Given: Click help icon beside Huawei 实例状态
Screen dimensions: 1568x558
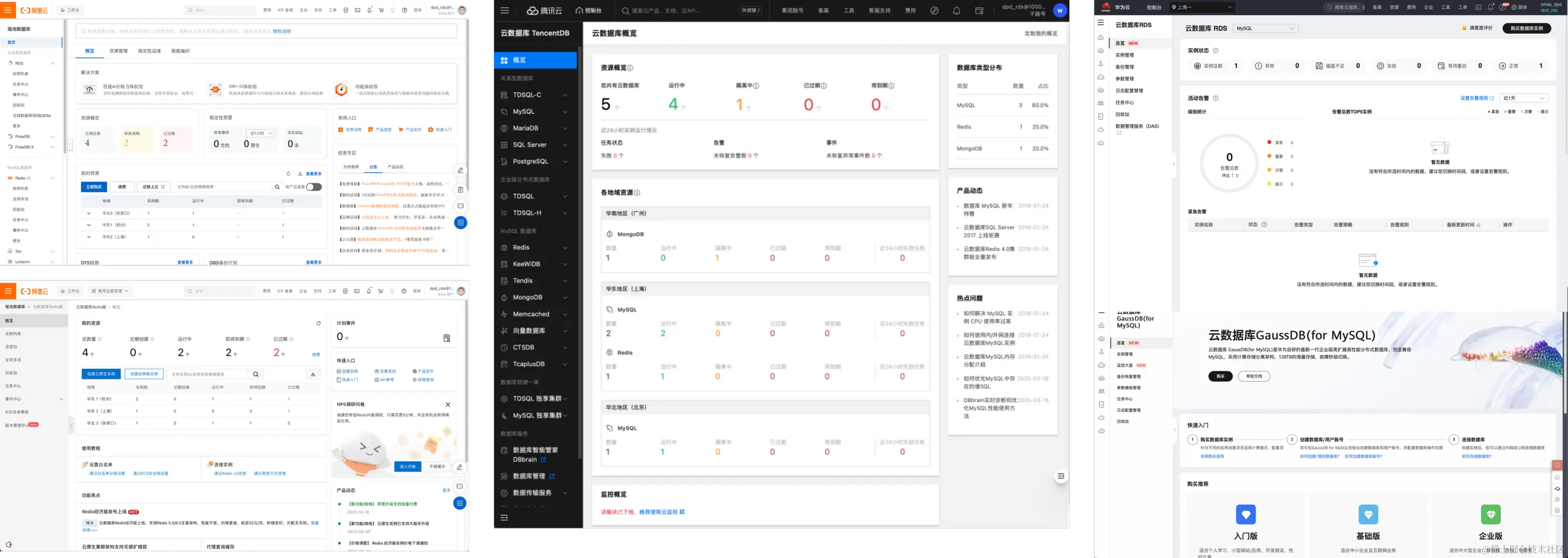Looking at the screenshot, I should pos(1215,50).
